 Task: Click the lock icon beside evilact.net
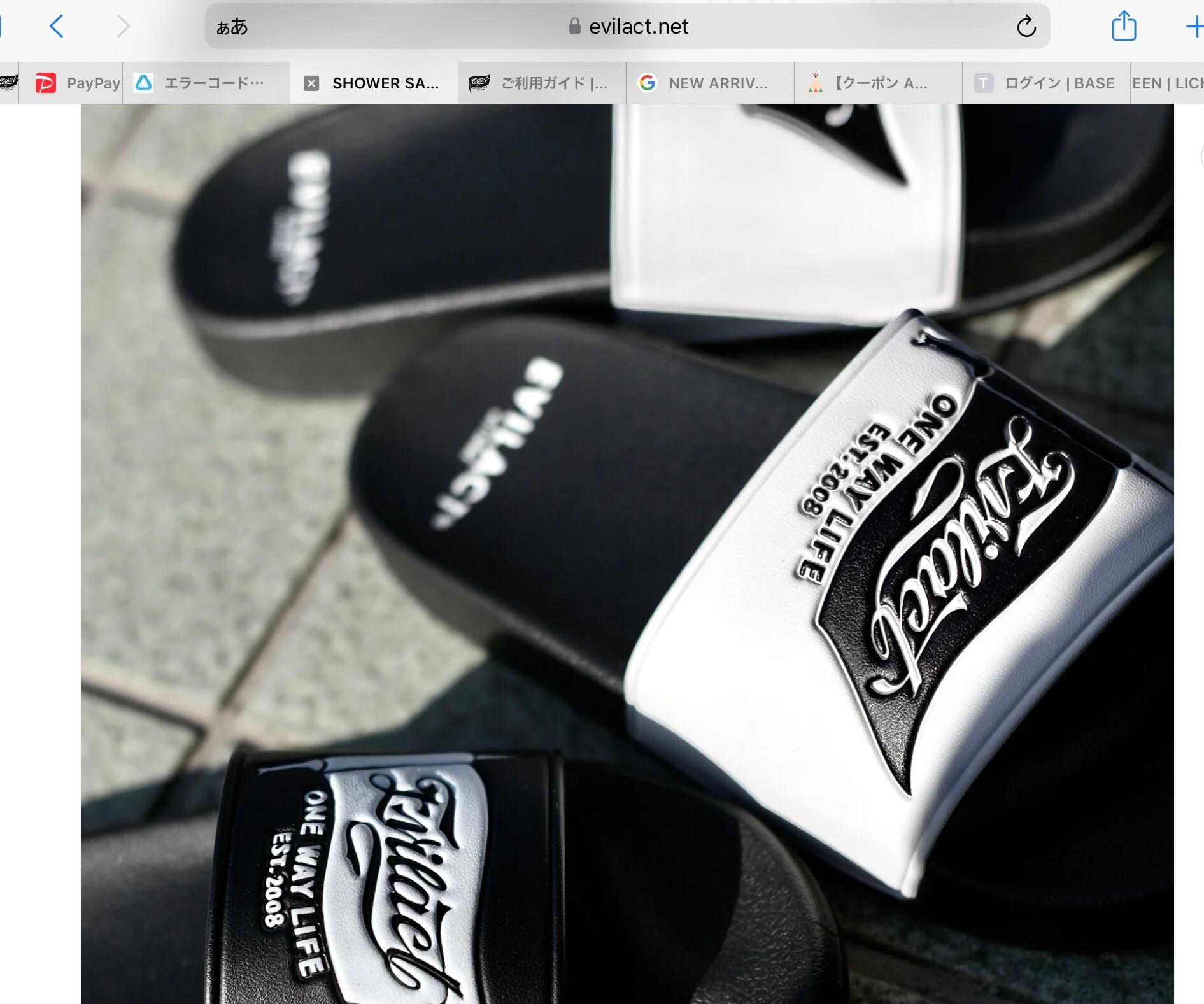[575, 26]
